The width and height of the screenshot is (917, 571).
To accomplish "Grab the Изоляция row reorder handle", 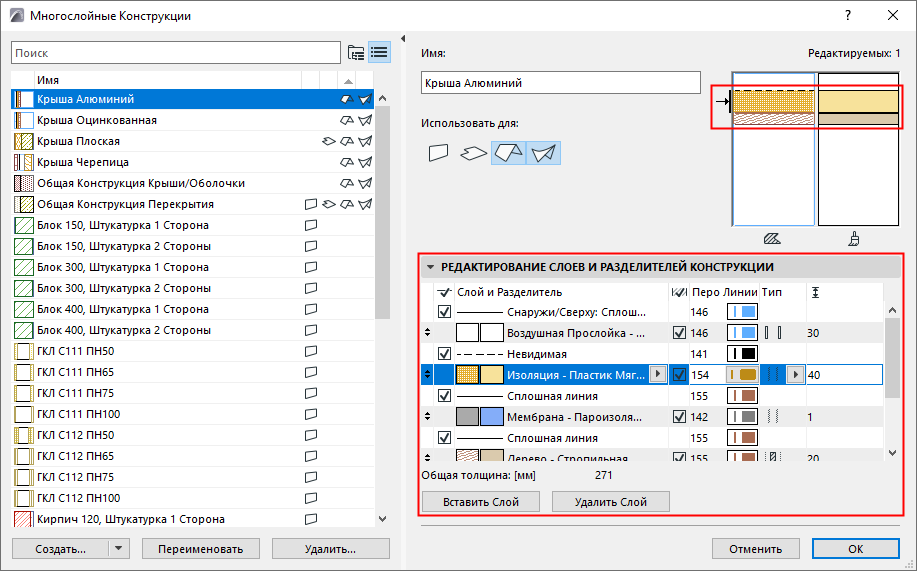I will point(428,375).
